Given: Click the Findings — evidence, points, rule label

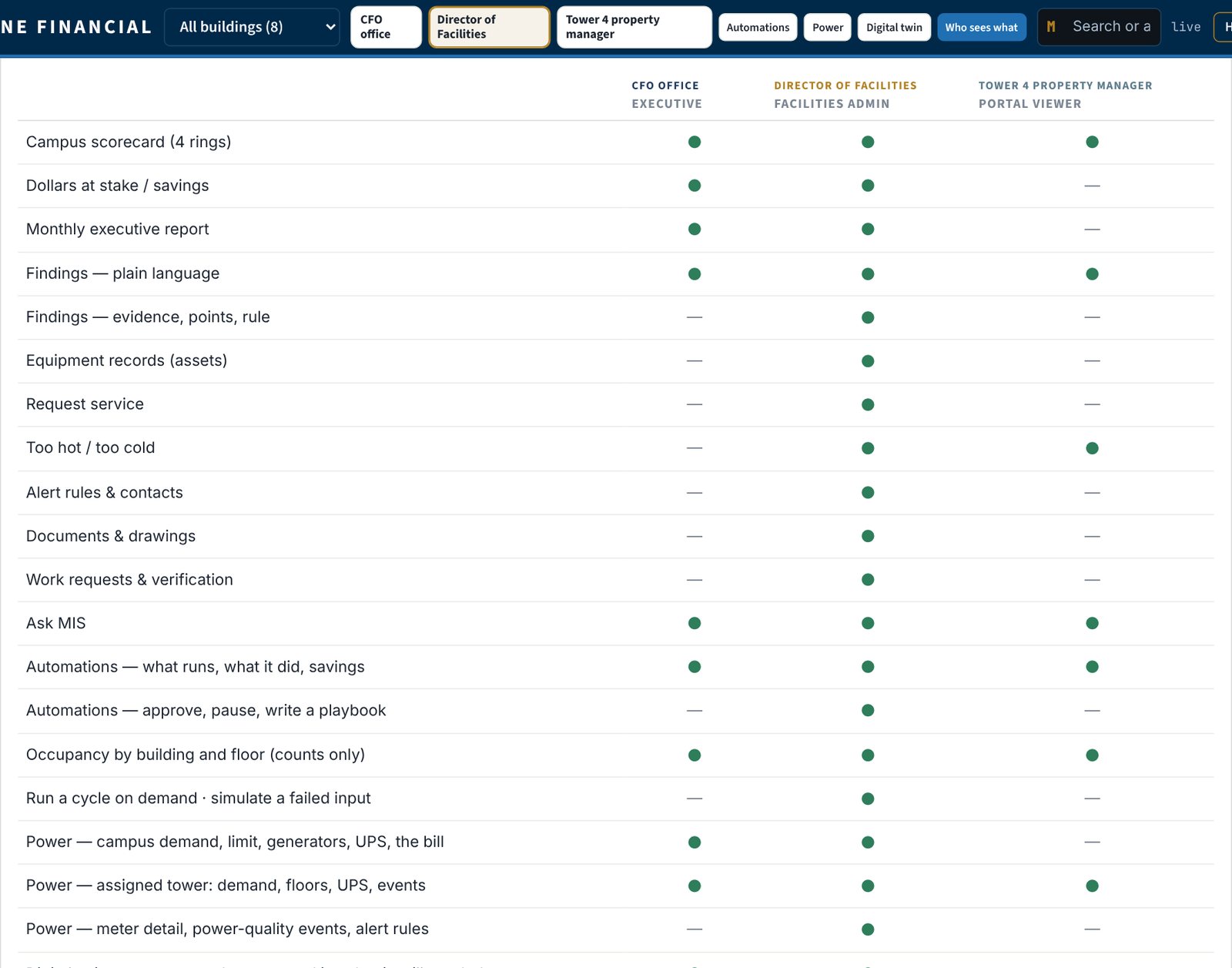Looking at the screenshot, I should [148, 317].
